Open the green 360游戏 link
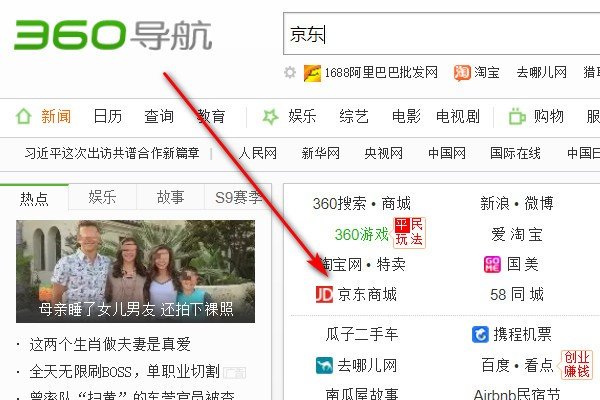Screen dimensions: 600x400 (362, 234)
